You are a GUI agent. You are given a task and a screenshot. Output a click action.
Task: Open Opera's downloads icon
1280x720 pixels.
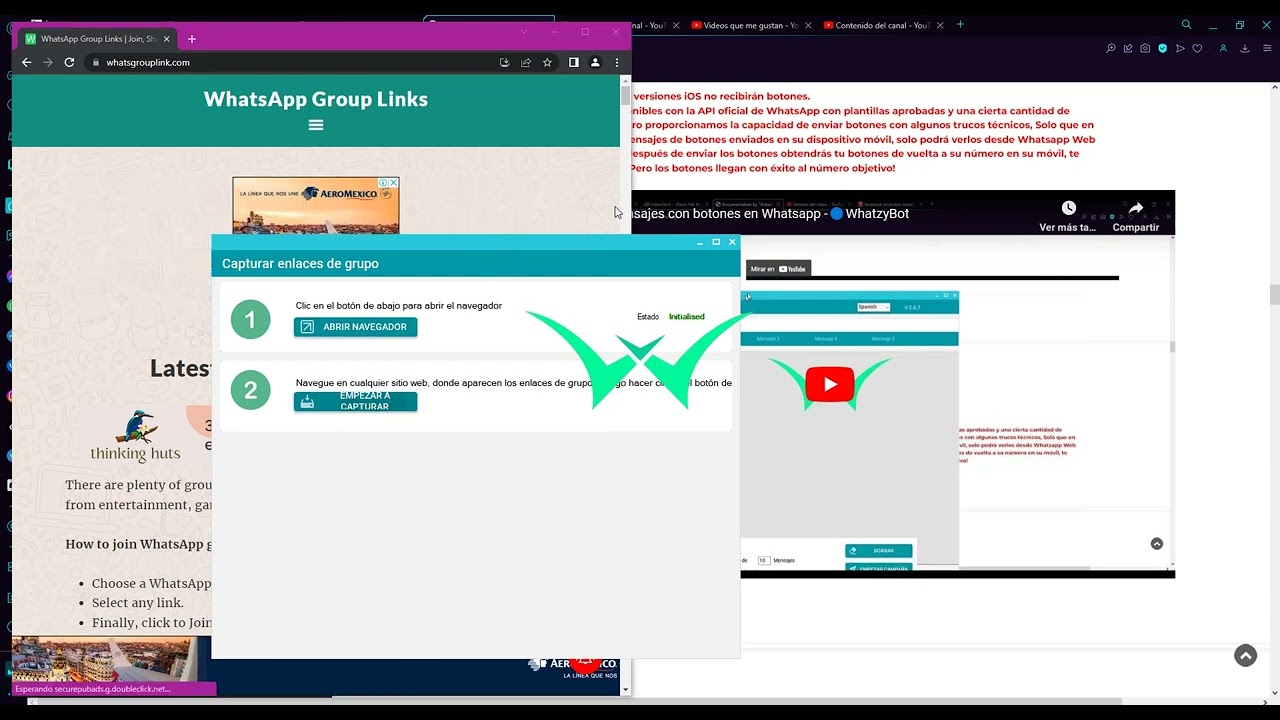pyautogui.click(x=1245, y=48)
